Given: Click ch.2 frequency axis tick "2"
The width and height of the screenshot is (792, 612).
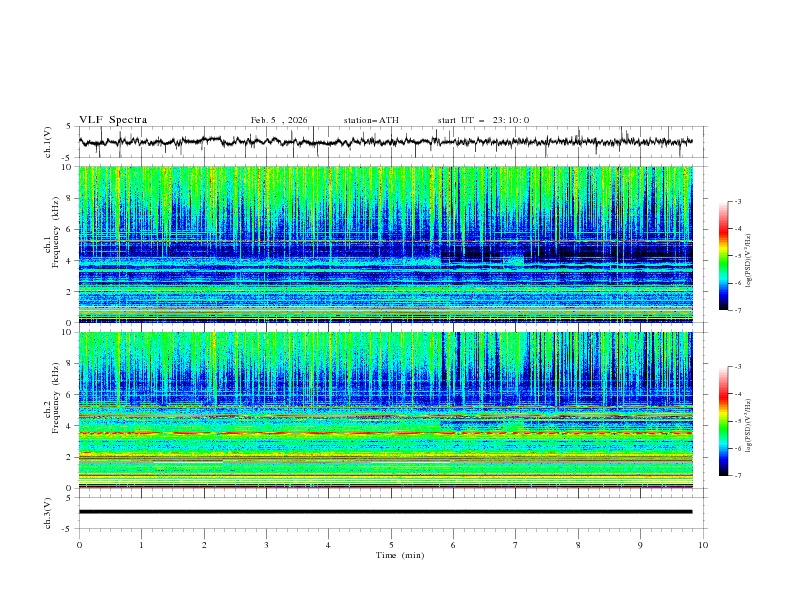Looking at the screenshot, I should (x=71, y=457).
